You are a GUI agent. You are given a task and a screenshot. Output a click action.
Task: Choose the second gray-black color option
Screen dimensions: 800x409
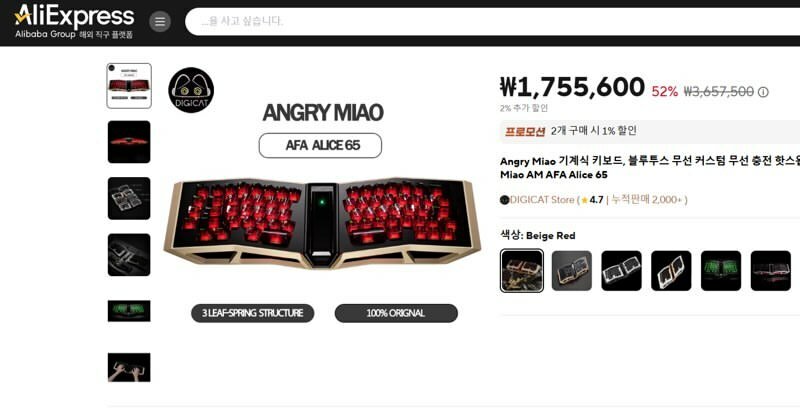click(572, 271)
